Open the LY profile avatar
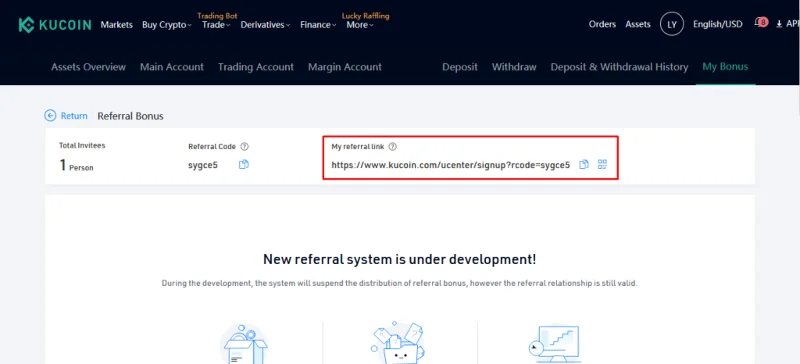 pyautogui.click(x=671, y=24)
